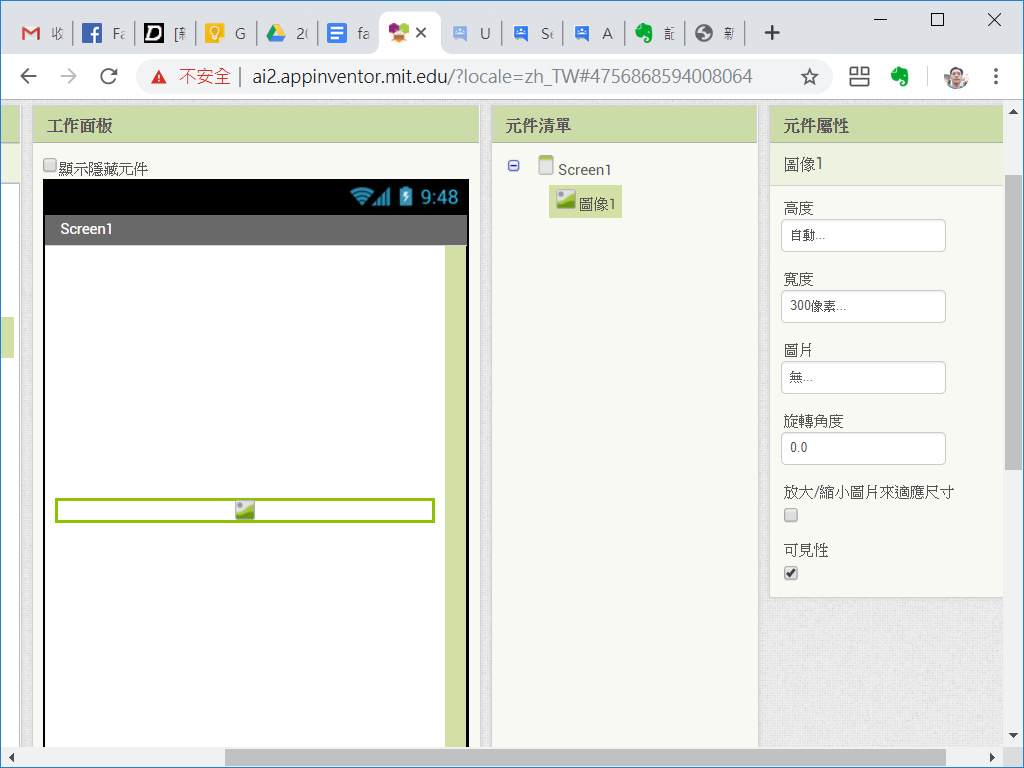Click the horizontal scrollbar thumb

point(585,758)
